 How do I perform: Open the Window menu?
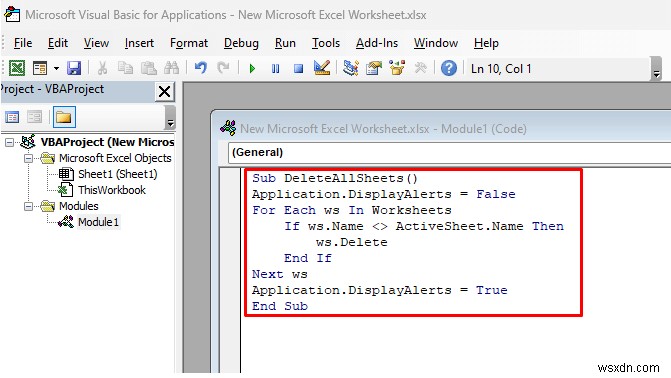(x=436, y=43)
